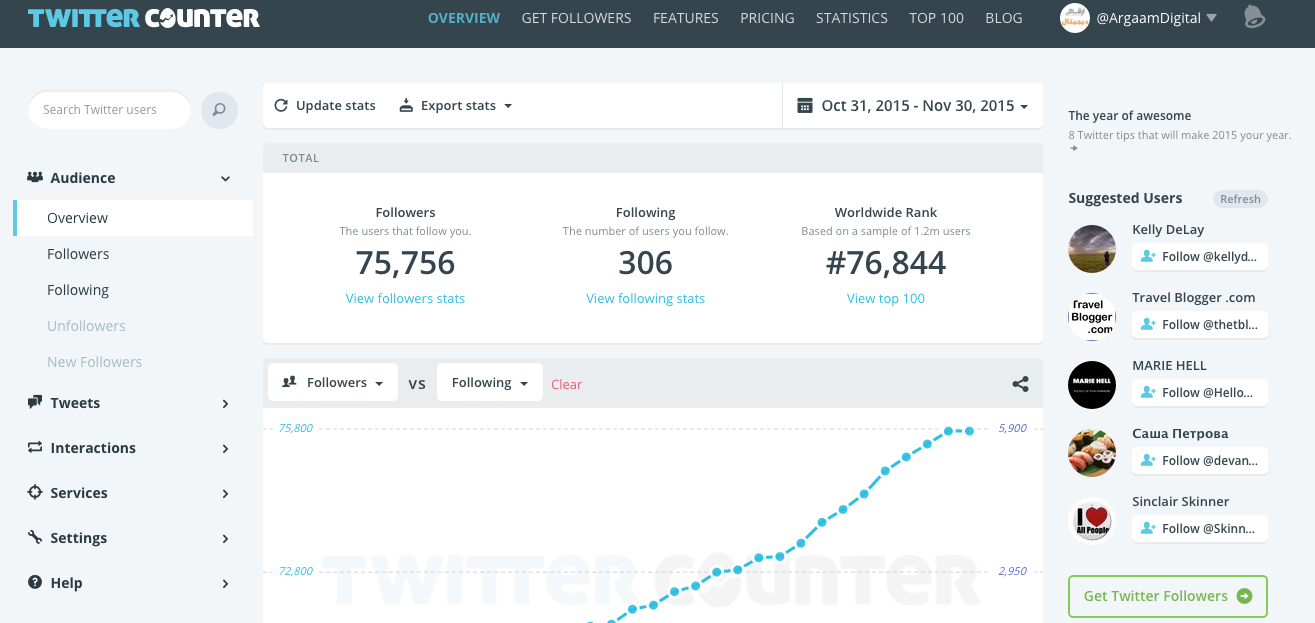Click the red Clear link
Screen dimensions: 1315x623
coord(566,384)
